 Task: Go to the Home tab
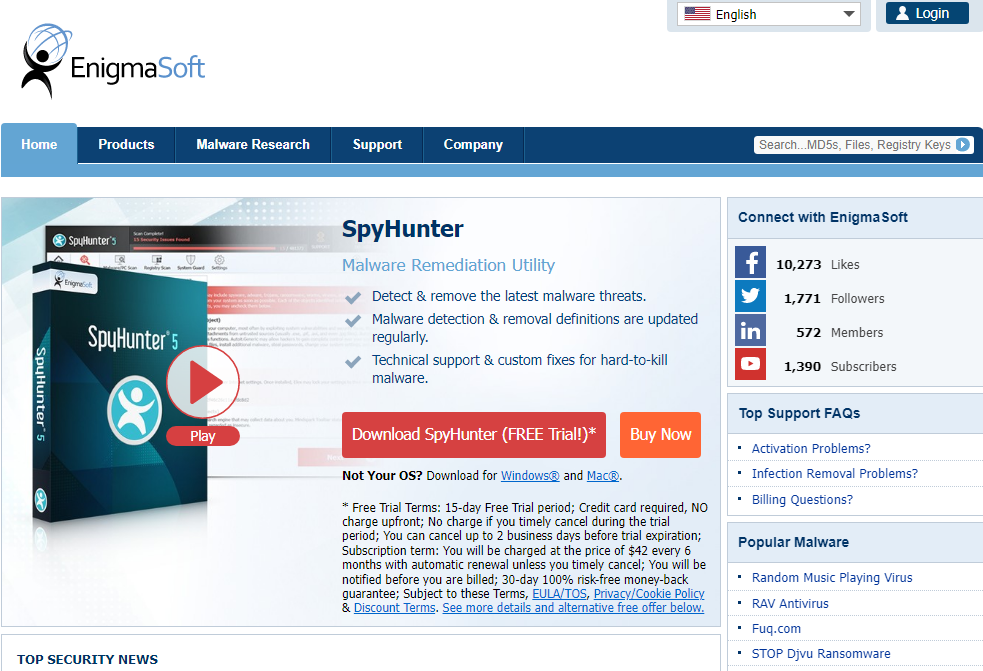coord(39,144)
